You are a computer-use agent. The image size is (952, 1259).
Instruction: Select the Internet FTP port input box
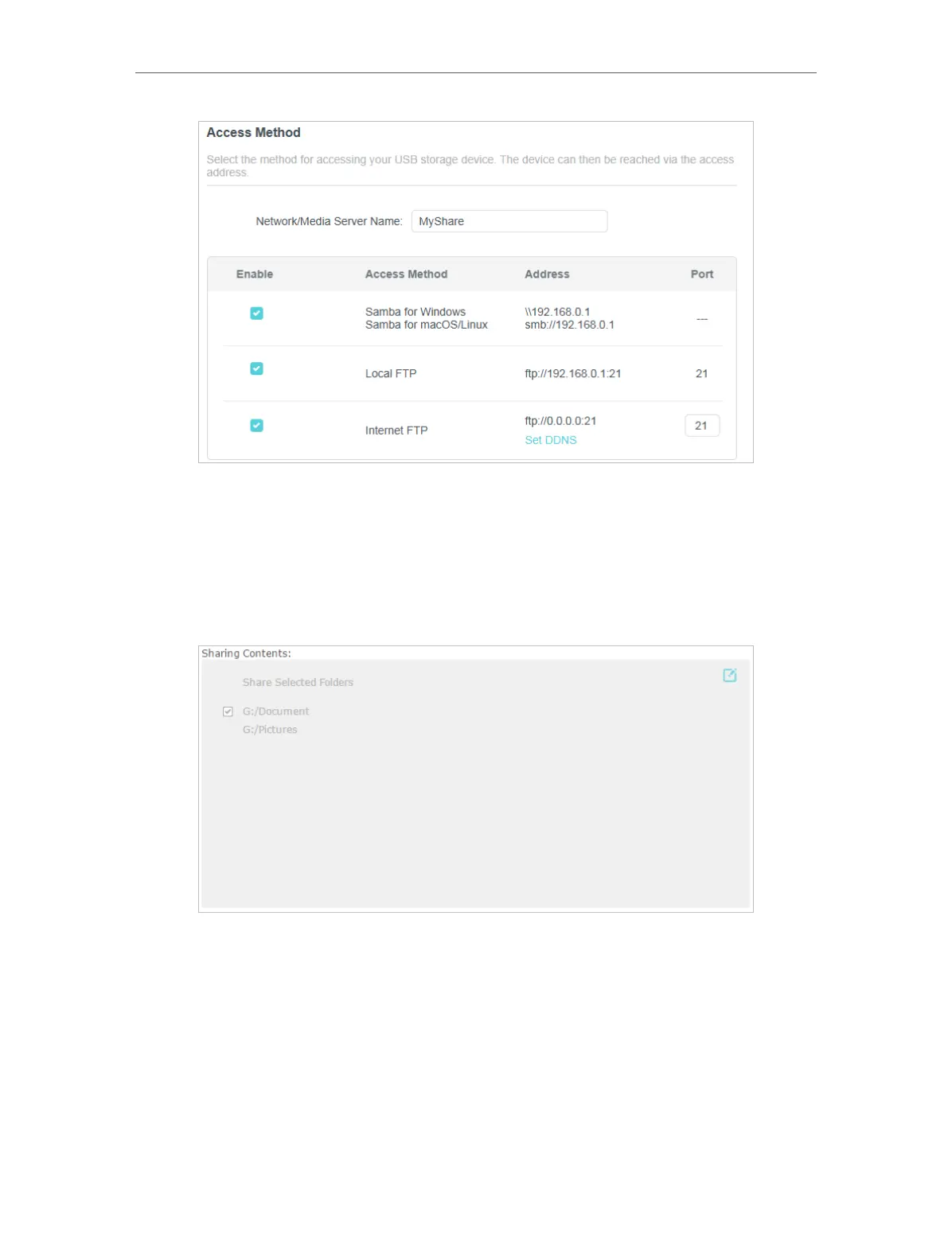click(702, 426)
